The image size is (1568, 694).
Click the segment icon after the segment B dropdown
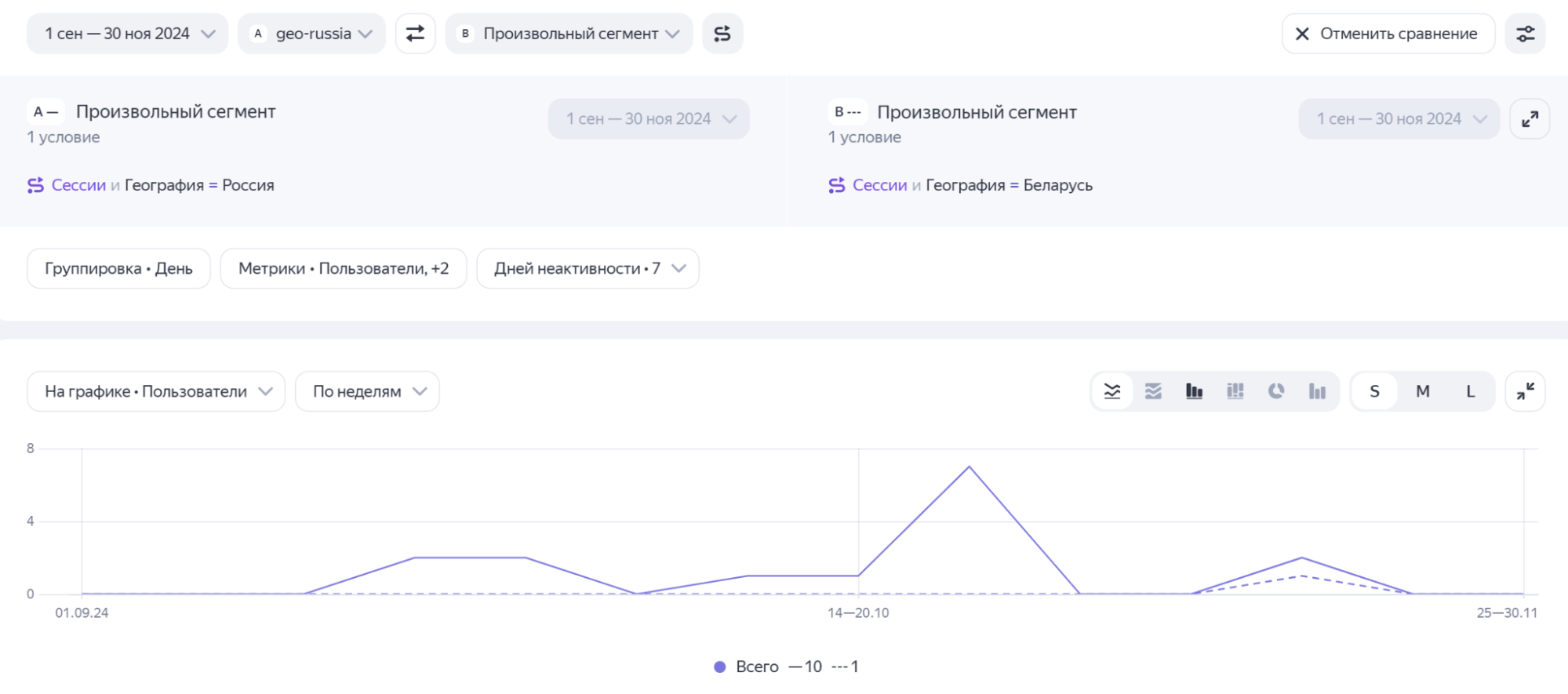click(x=722, y=34)
